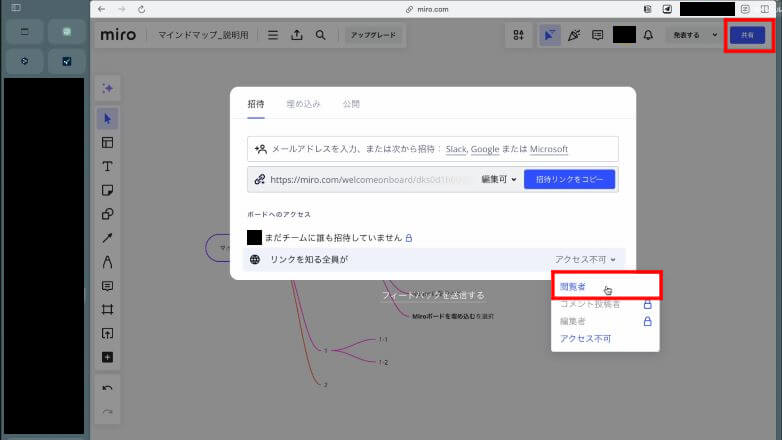Open comments panel in top bar
Viewport: 782px width, 440px height.
pyautogui.click(x=597, y=35)
